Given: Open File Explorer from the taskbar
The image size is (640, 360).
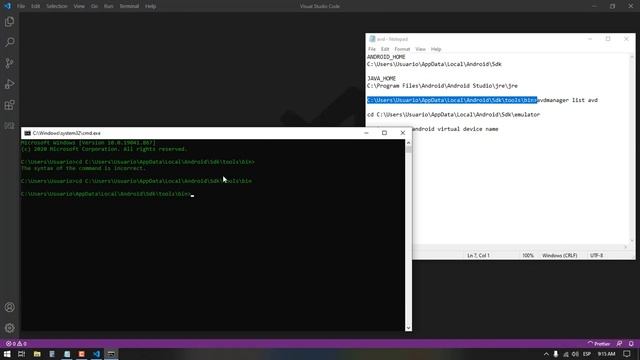Looking at the screenshot, I should point(37,354).
